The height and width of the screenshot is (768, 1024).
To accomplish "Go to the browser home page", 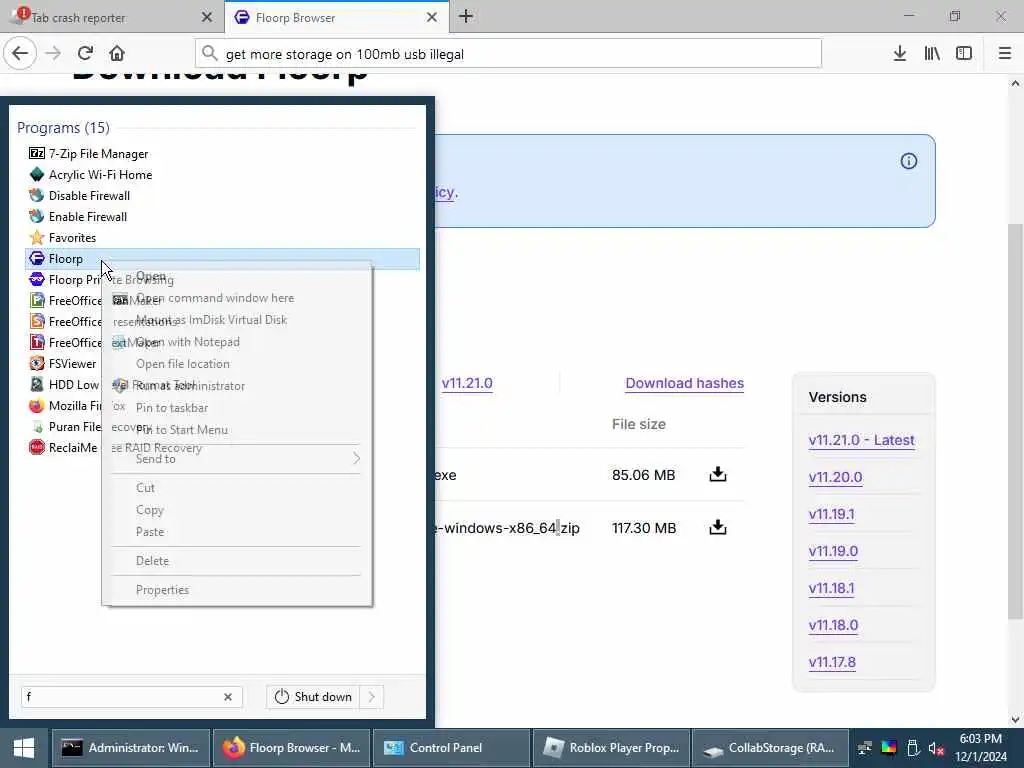I will pos(117,54).
